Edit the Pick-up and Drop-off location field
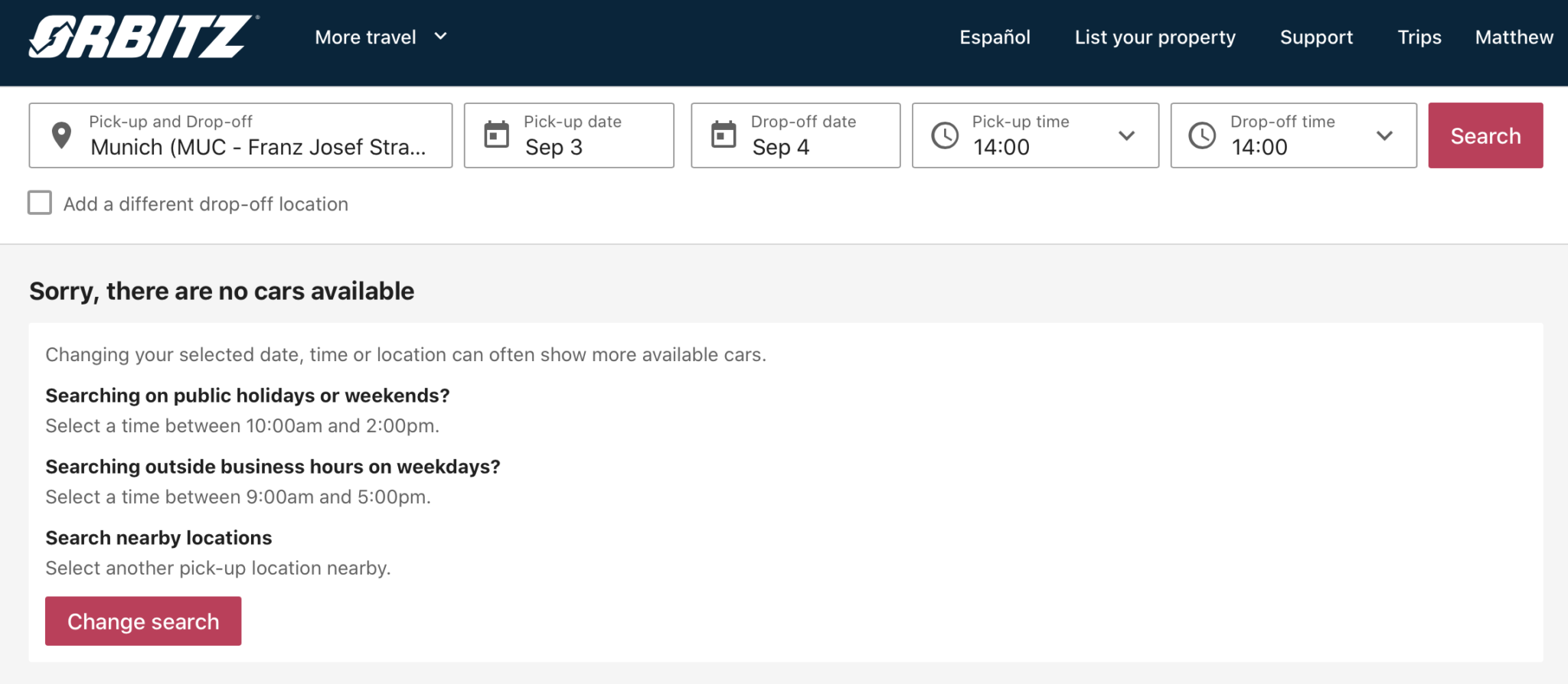This screenshot has width=1568, height=684. (x=257, y=146)
